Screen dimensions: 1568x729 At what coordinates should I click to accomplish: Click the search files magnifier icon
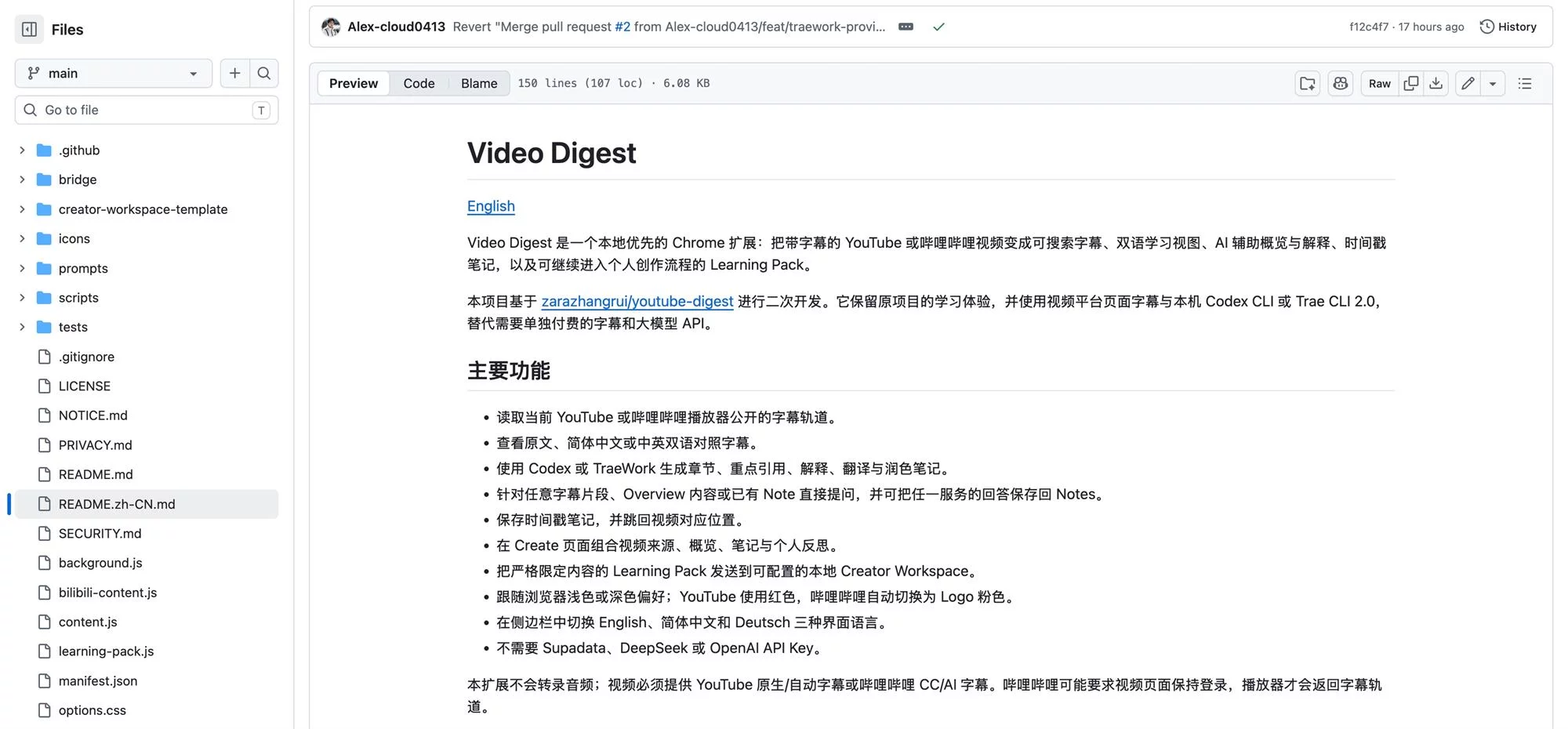(264, 73)
